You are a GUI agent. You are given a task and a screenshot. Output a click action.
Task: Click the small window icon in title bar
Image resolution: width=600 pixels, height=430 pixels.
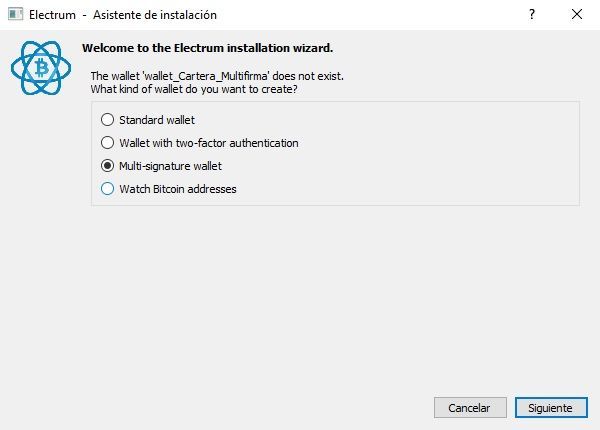tap(16, 15)
